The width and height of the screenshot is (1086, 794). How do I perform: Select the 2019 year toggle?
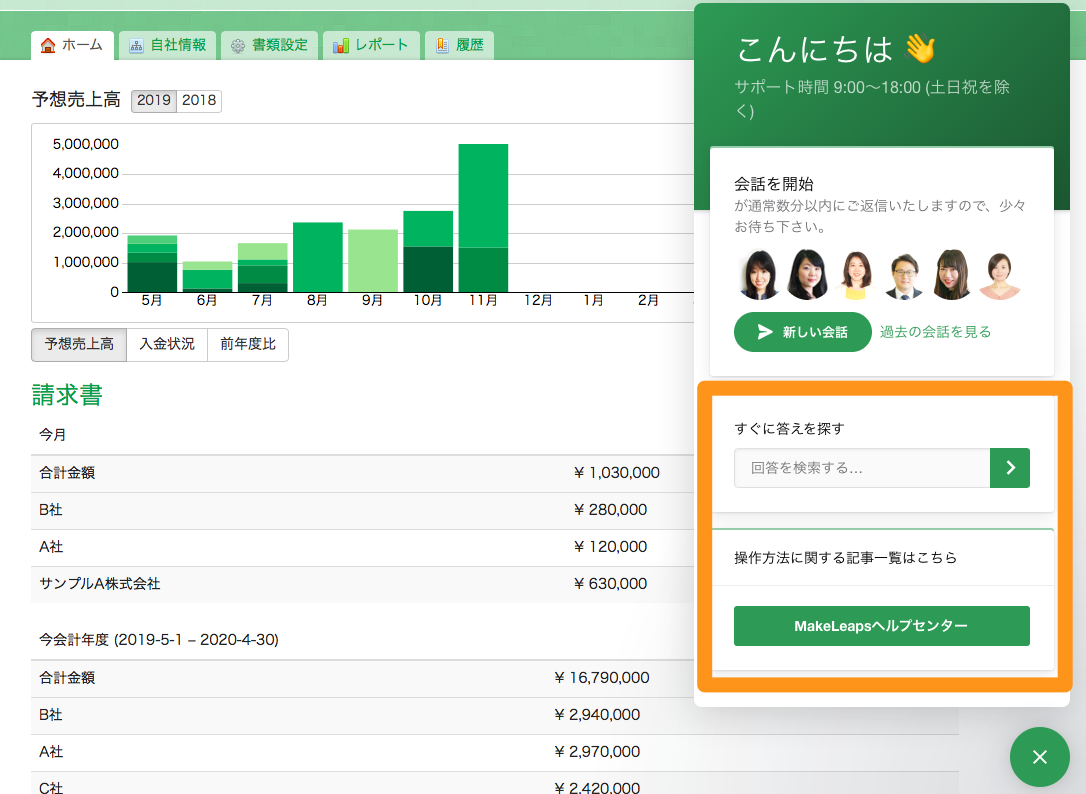pyautogui.click(x=154, y=101)
